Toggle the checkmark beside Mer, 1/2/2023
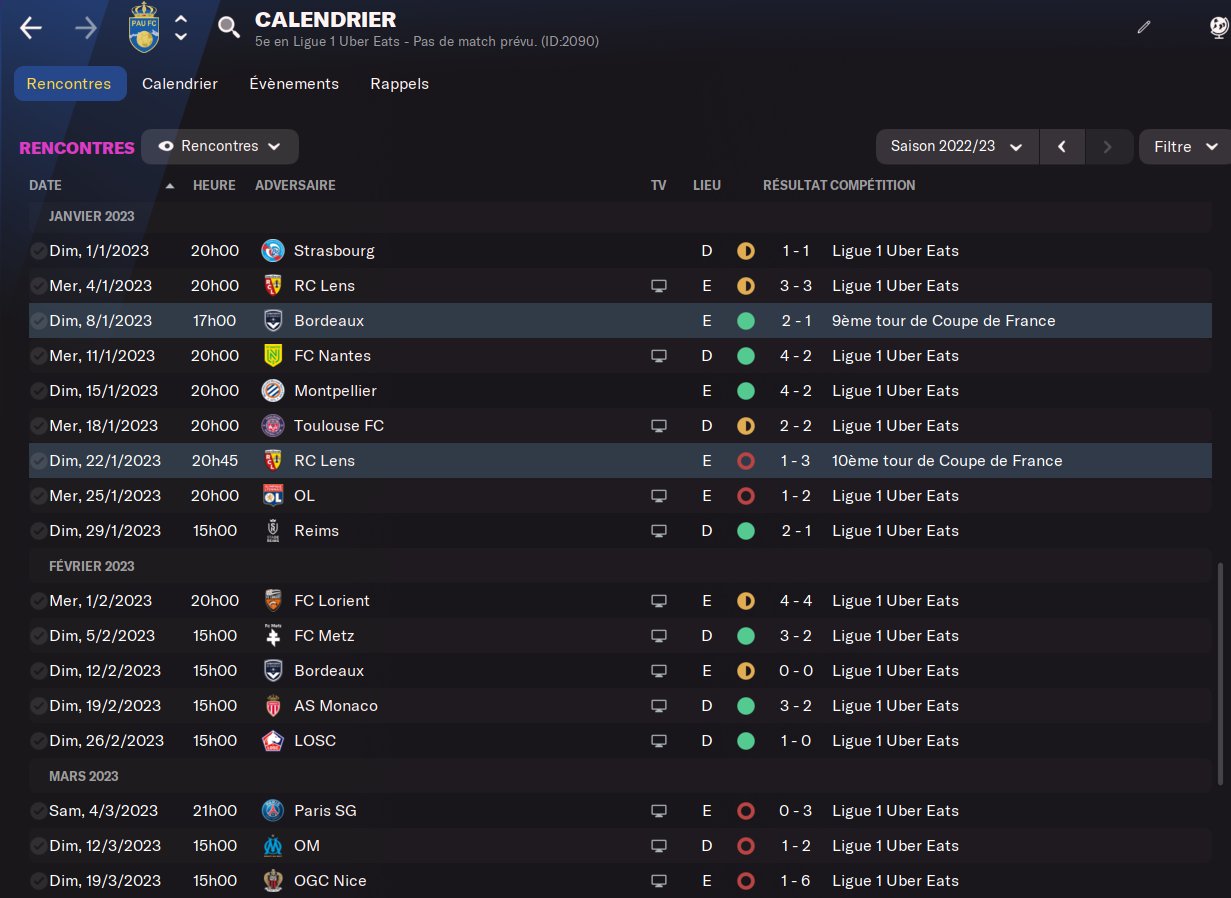Screen dimensions: 1231x898 tap(38, 601)
